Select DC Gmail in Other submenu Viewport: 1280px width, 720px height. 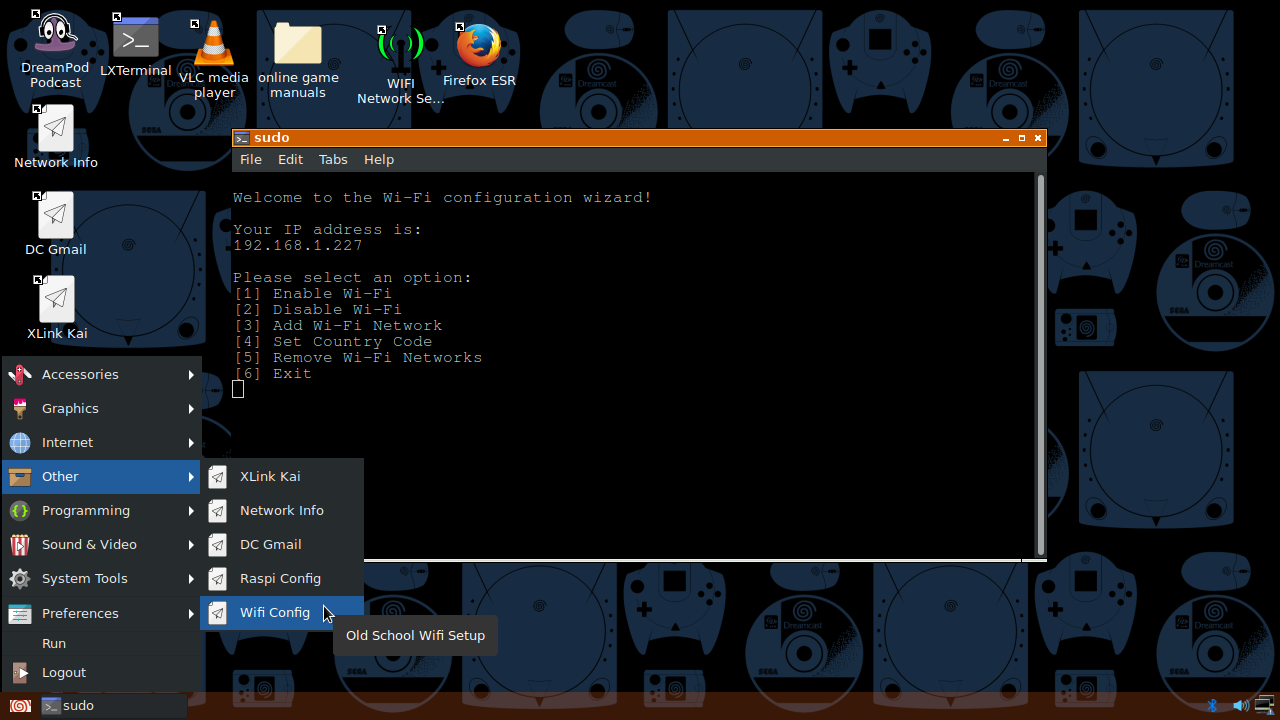[x=282, y=545]
